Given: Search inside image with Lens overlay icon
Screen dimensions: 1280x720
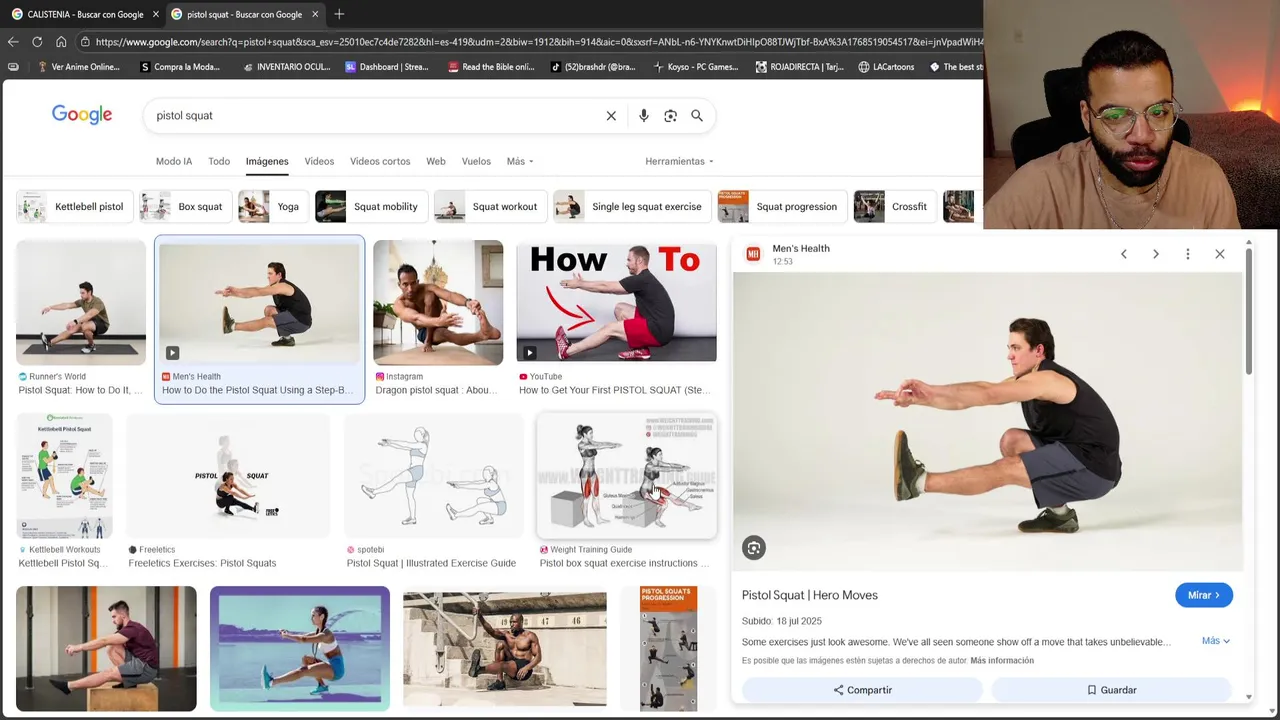Looking at the screenshot, I should (754, 547).
